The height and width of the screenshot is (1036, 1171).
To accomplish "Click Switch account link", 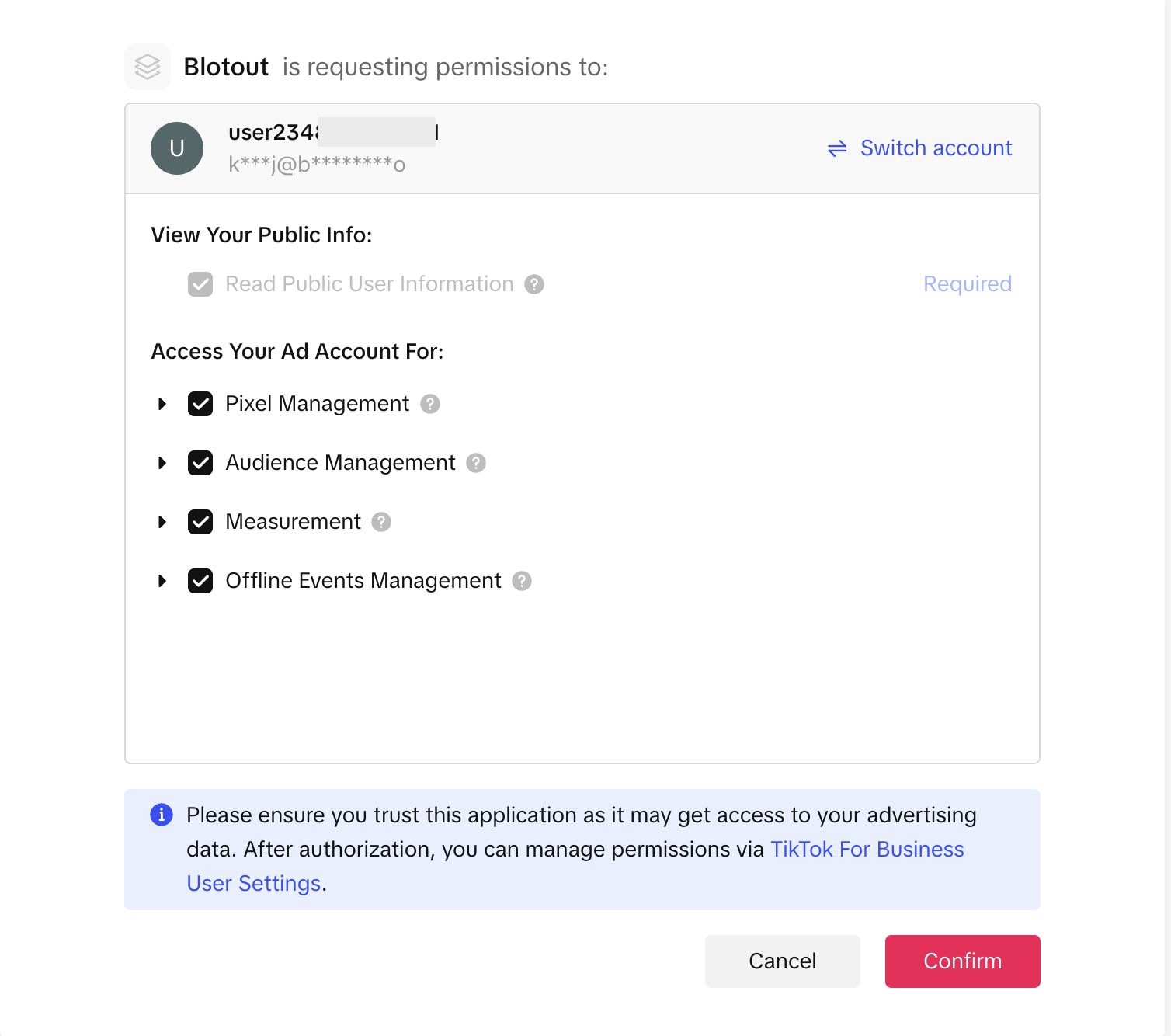I will (x=920, y=148).
